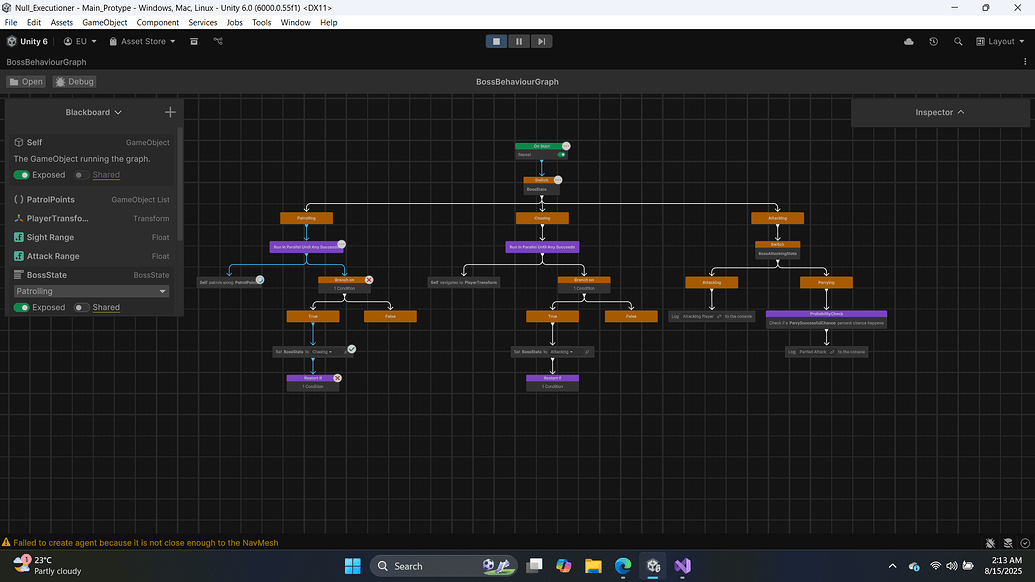The image size is (1035, 582).
Task: Click the Unity Cloud icon in the toolbar
Action: pos(908,41)
